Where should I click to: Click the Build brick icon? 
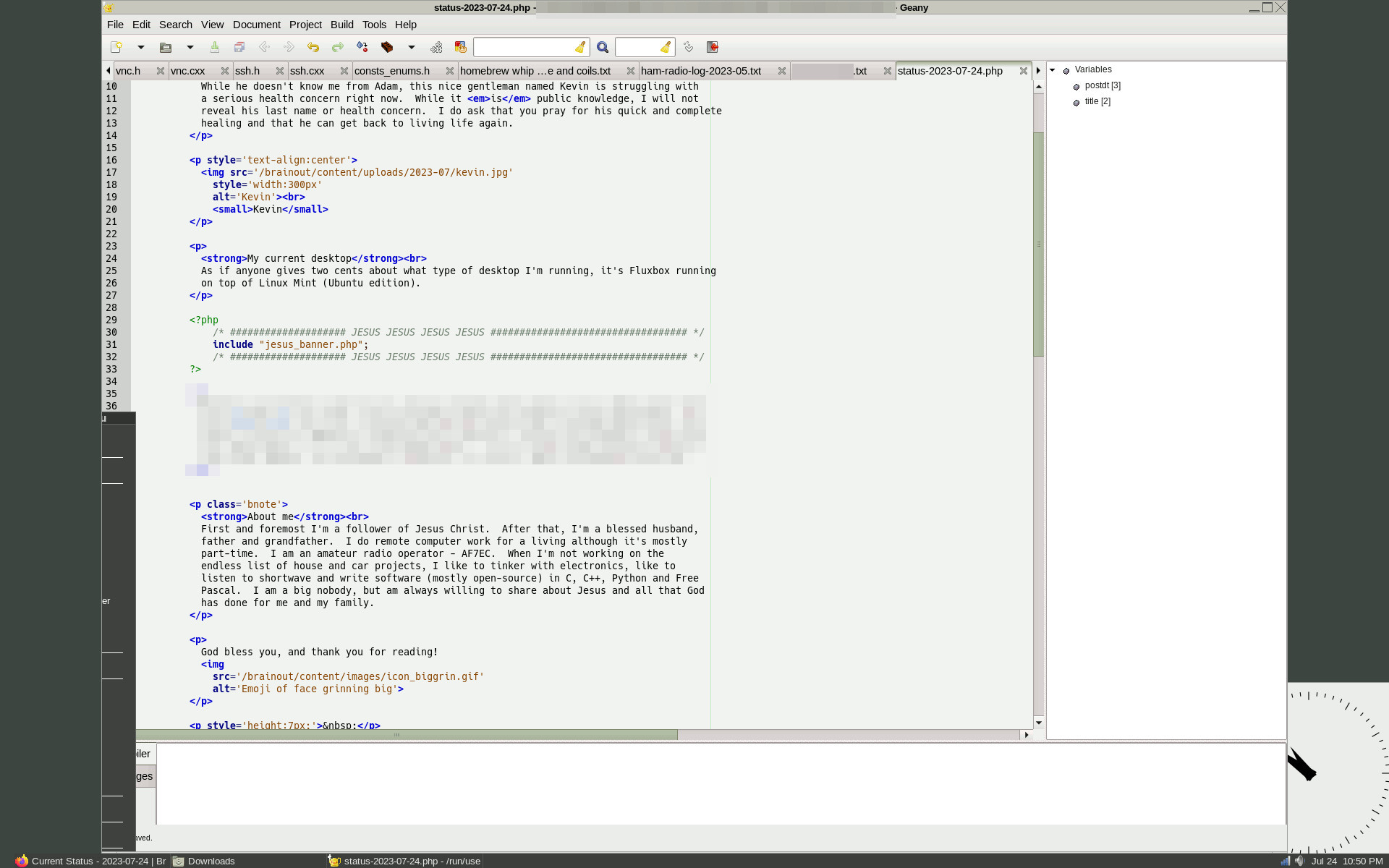tap(387, 47)
